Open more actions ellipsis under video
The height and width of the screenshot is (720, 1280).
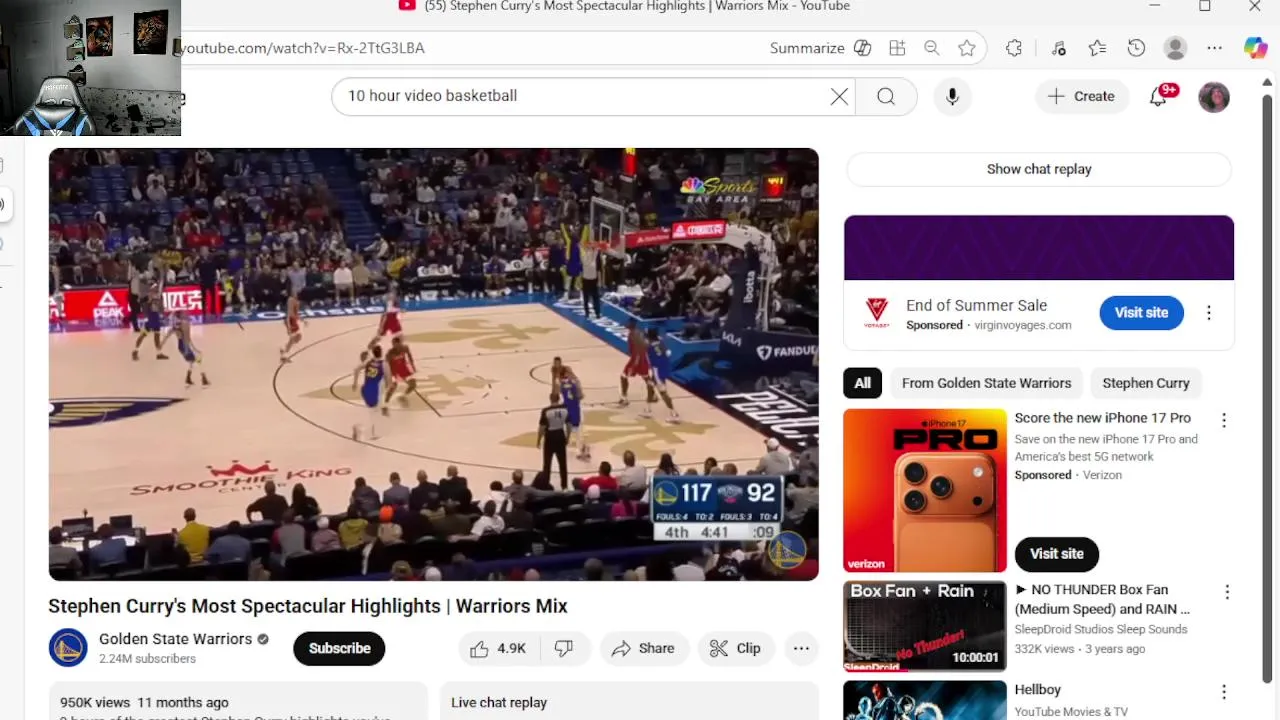point(801,648)
